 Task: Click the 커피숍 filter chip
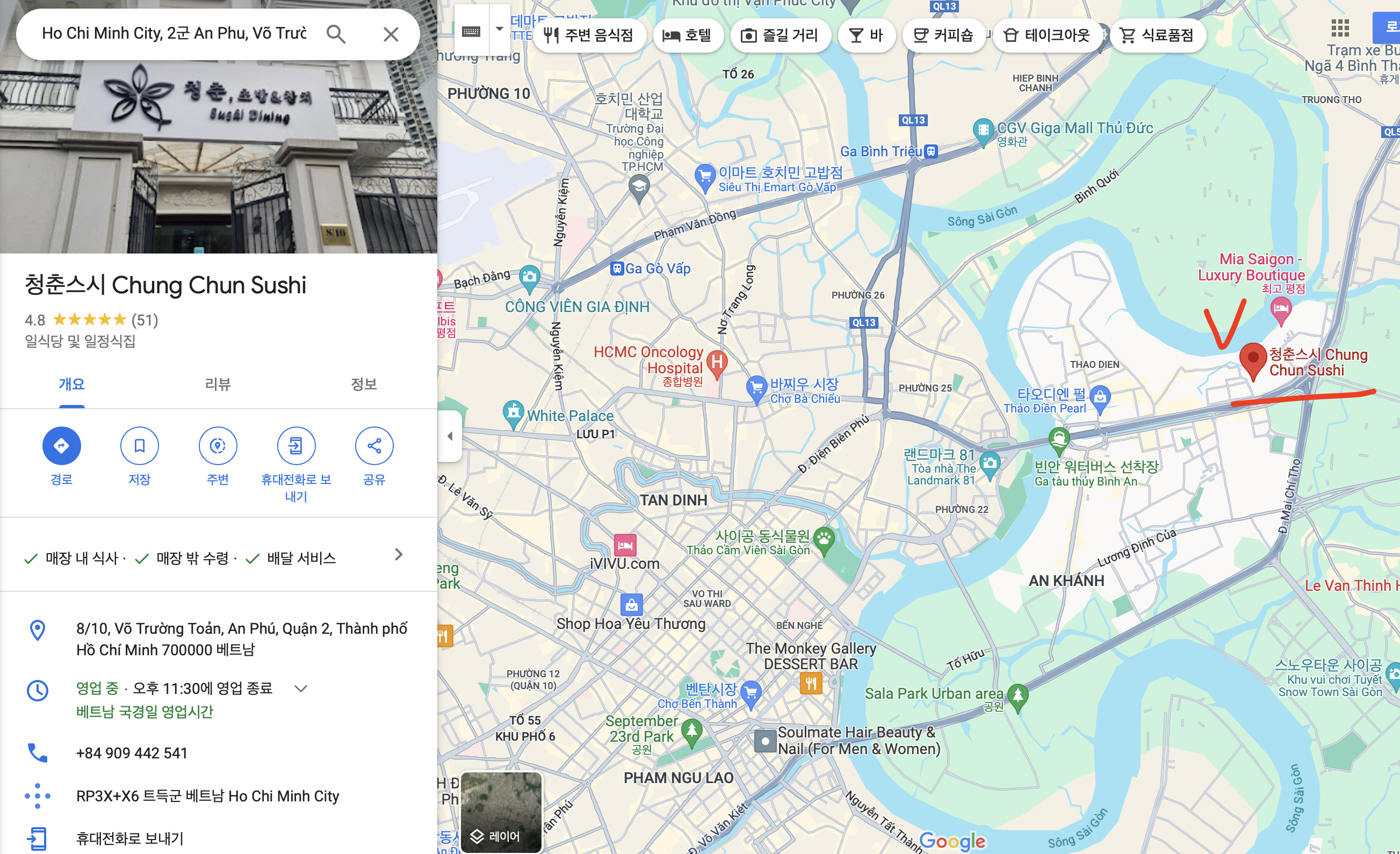point(943,35)
